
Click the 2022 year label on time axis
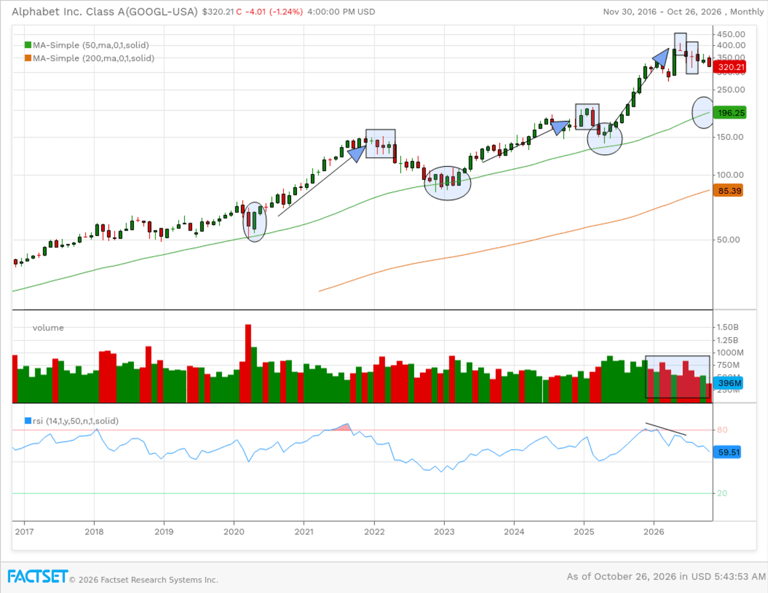click(374, 532)
